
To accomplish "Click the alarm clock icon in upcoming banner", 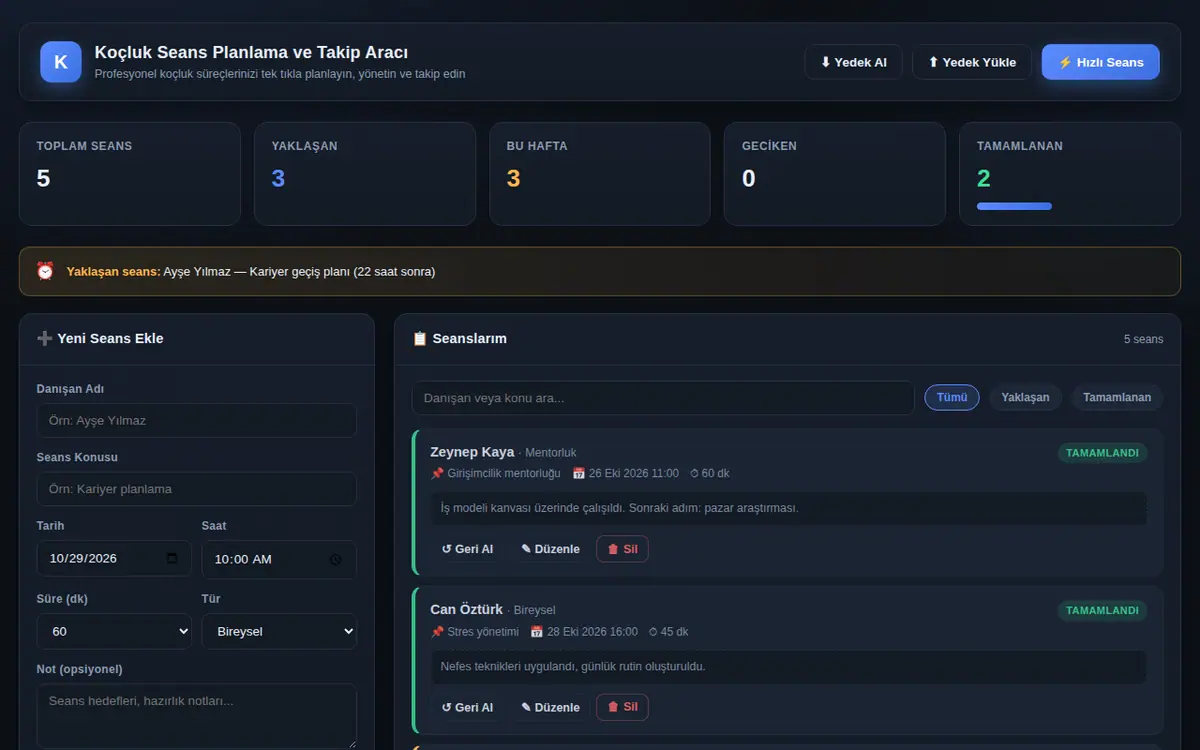I will (45, 271).
